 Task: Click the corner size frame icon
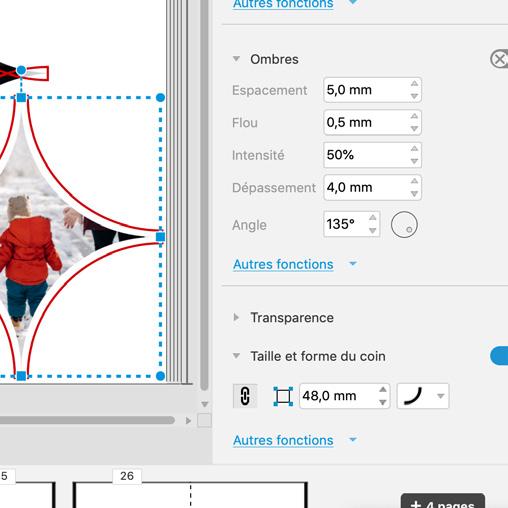pyautogui.click(x=283, y=396)
